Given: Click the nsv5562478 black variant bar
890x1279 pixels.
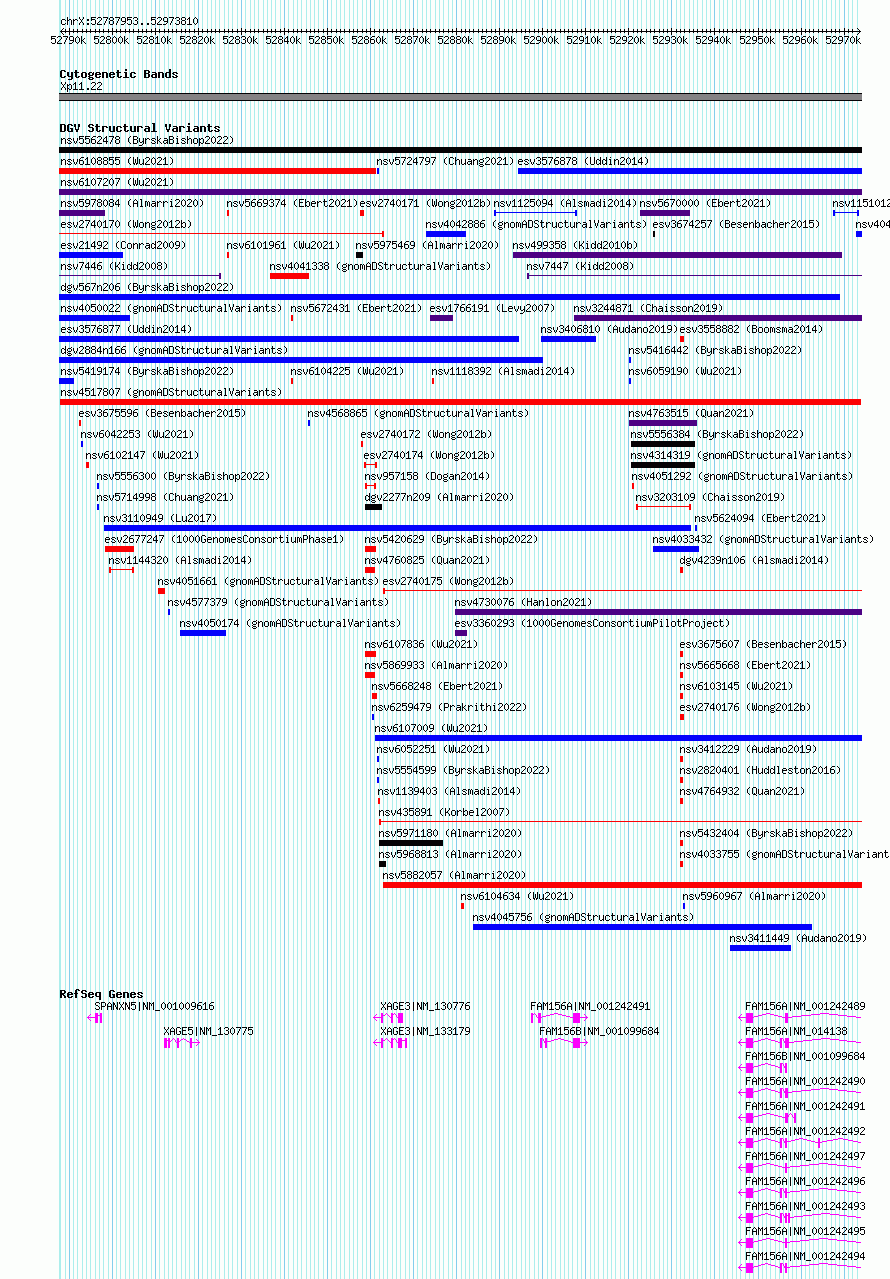Looking at the screenshot, I should coord(460,150).
